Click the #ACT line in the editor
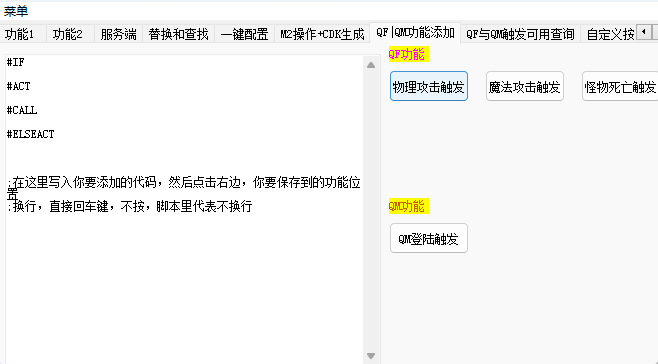 point(18,86)
